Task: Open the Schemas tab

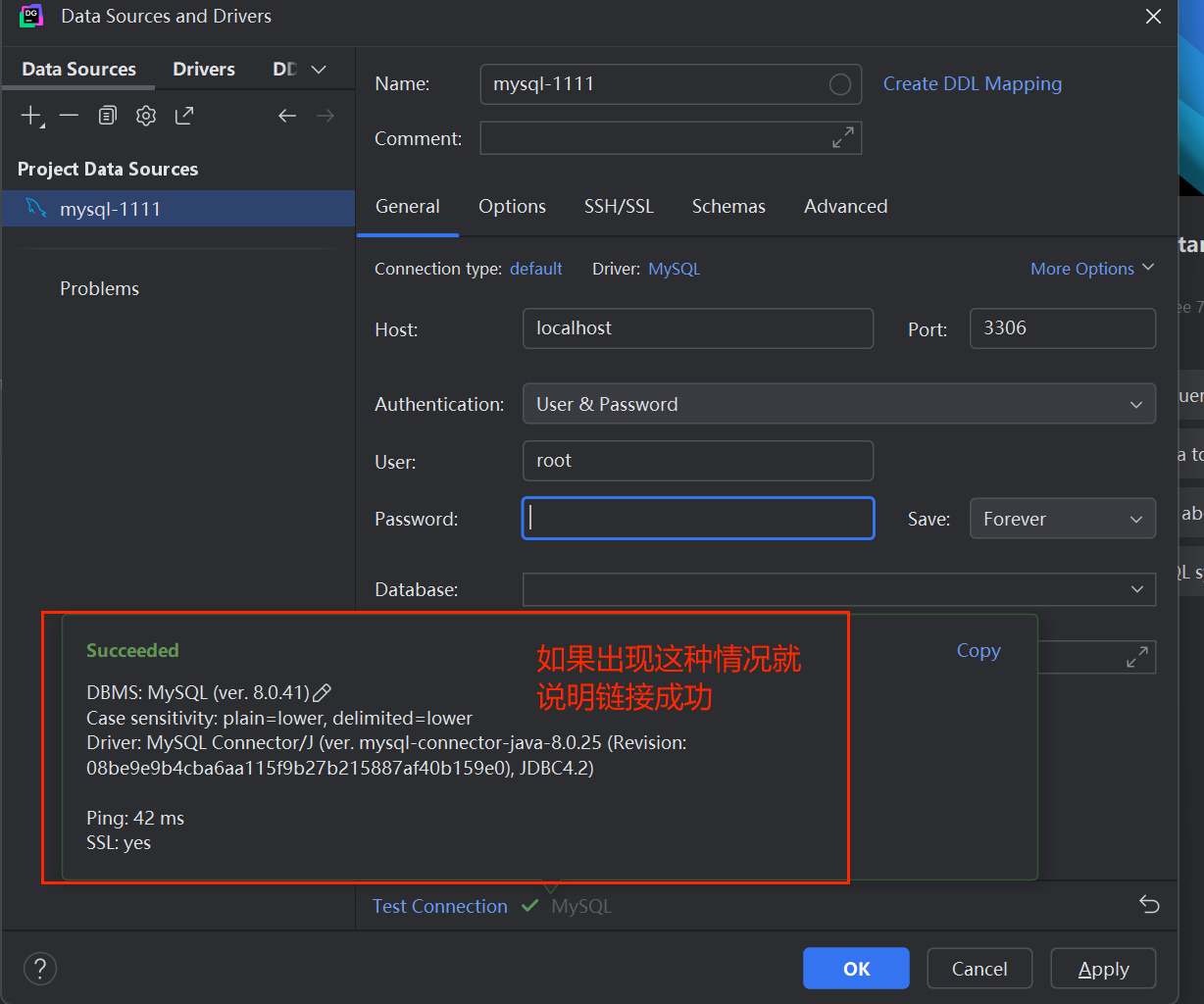Action: click(728, 206)
